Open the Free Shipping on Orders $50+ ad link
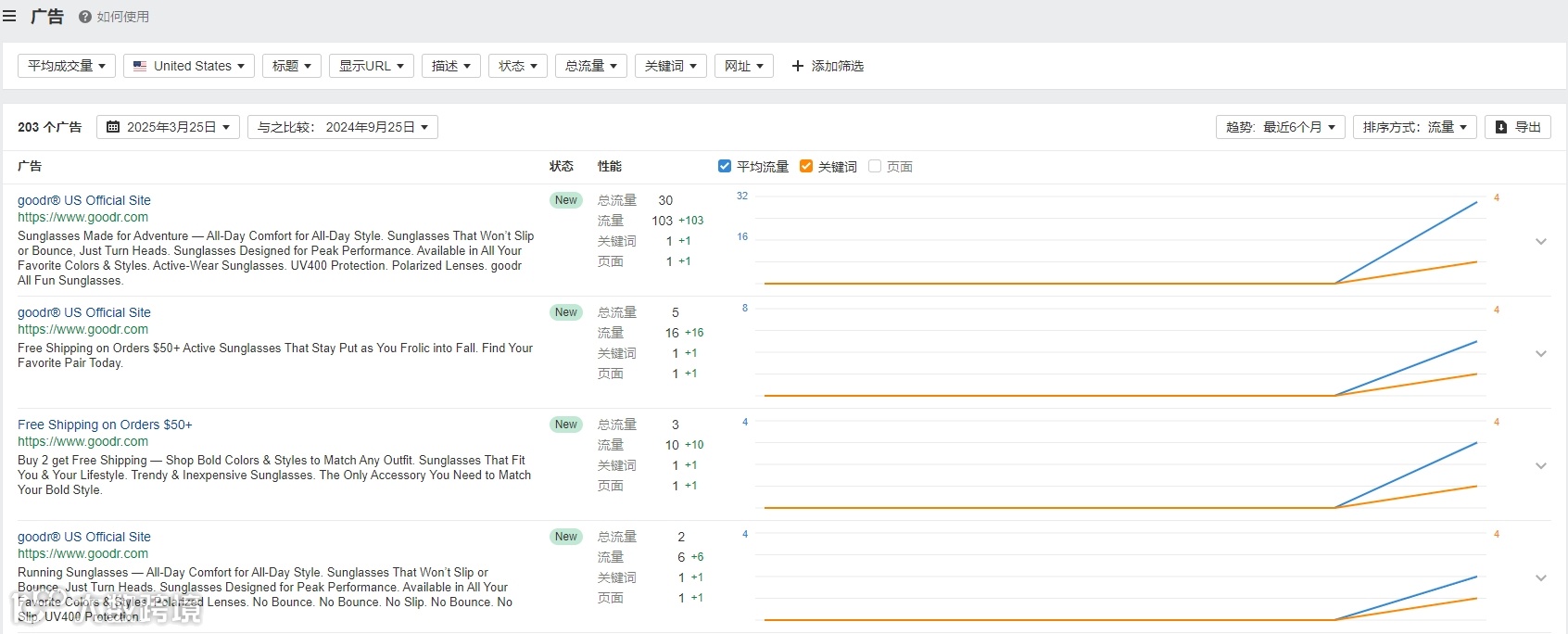 pyautogui.click(x=105, y=425)
